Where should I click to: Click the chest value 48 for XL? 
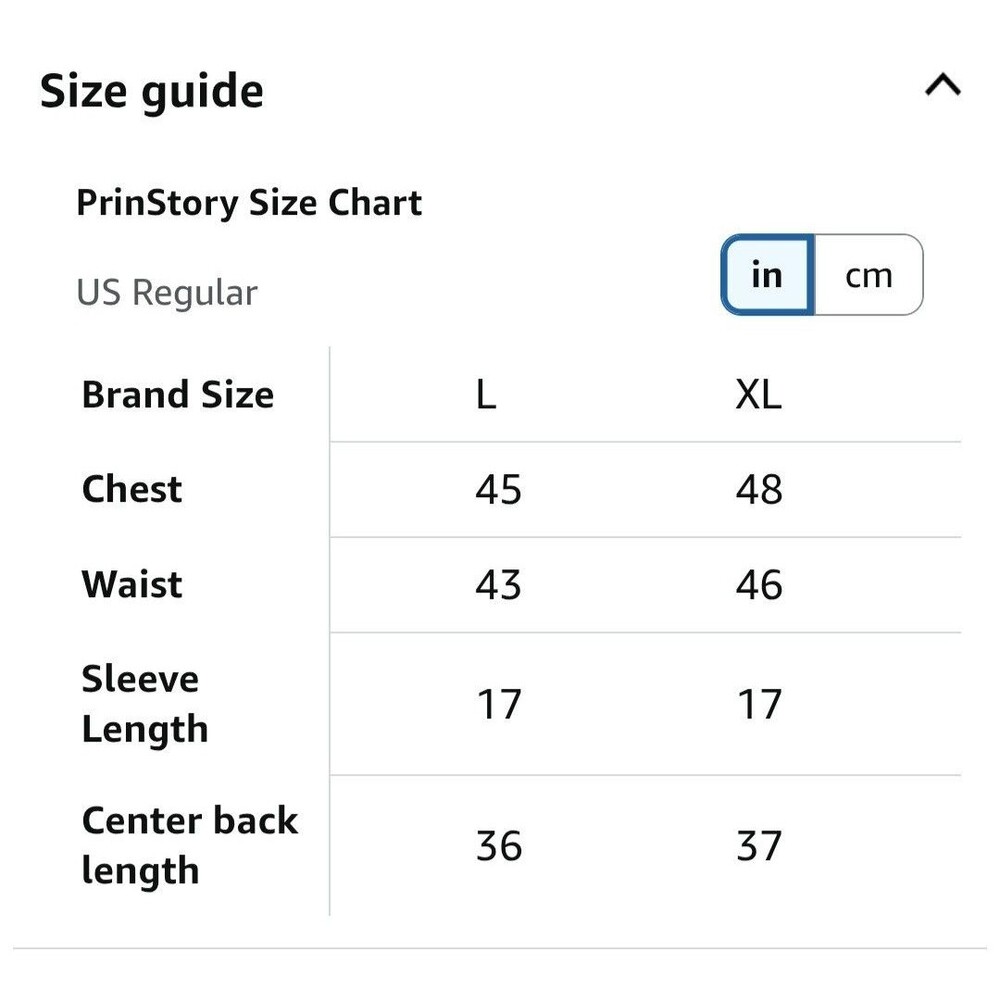pos(759,489)
